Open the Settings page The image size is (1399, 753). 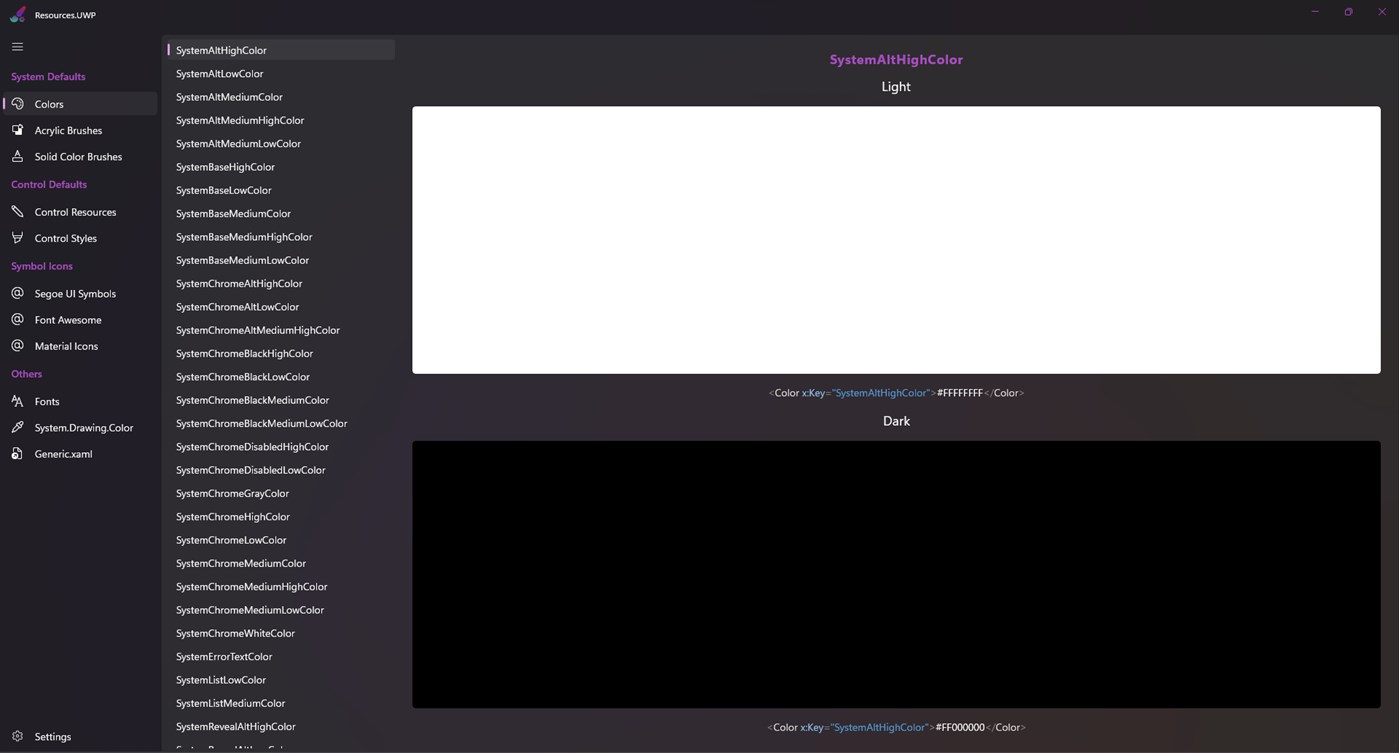click(79, 737)
